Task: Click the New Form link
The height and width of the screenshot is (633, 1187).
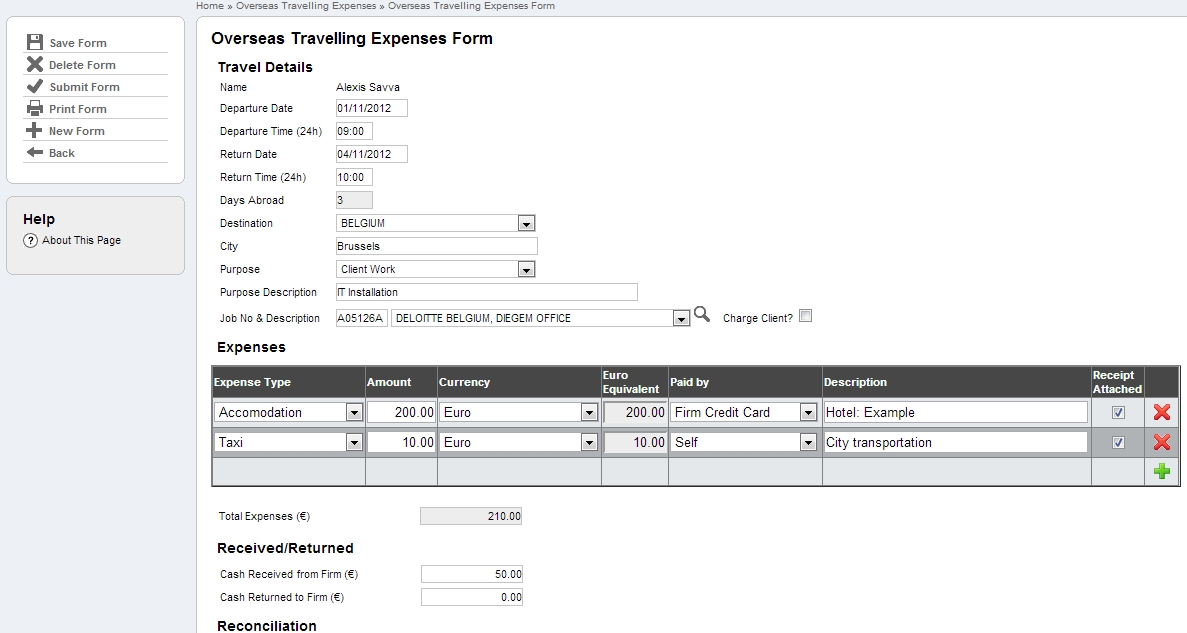Action: 77,131
